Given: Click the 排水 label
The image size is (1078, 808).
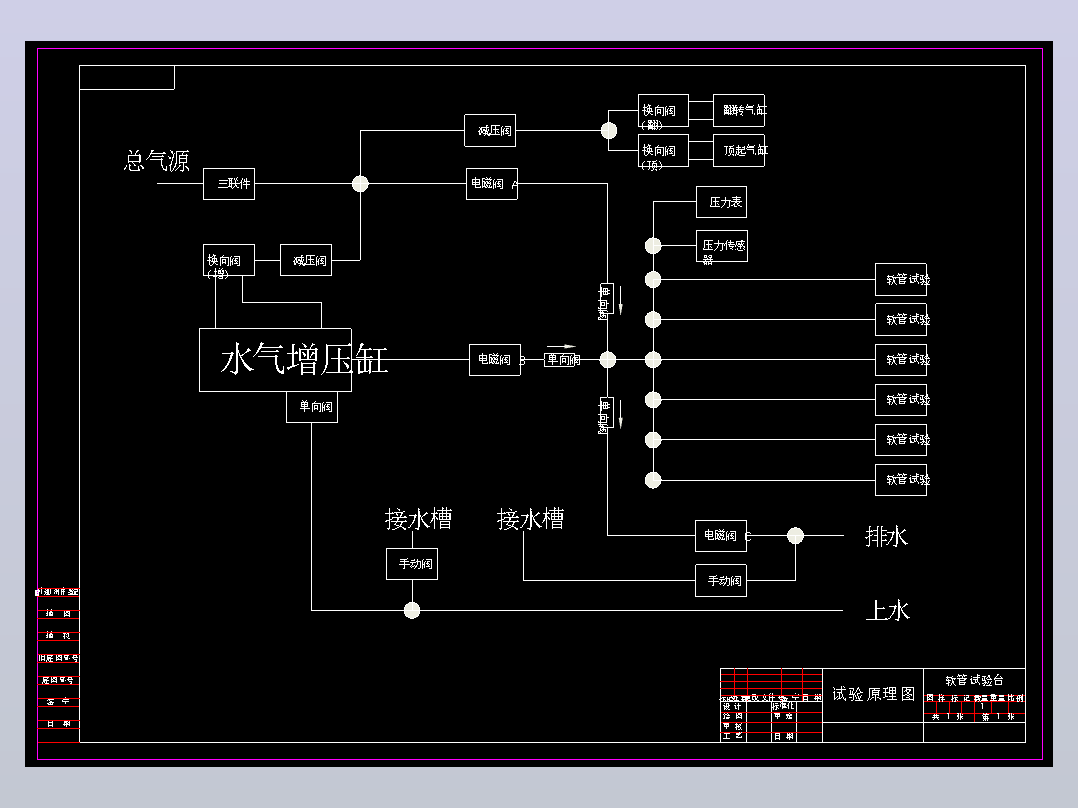Looking at the screenshot, I should click(x=886, y=536).
